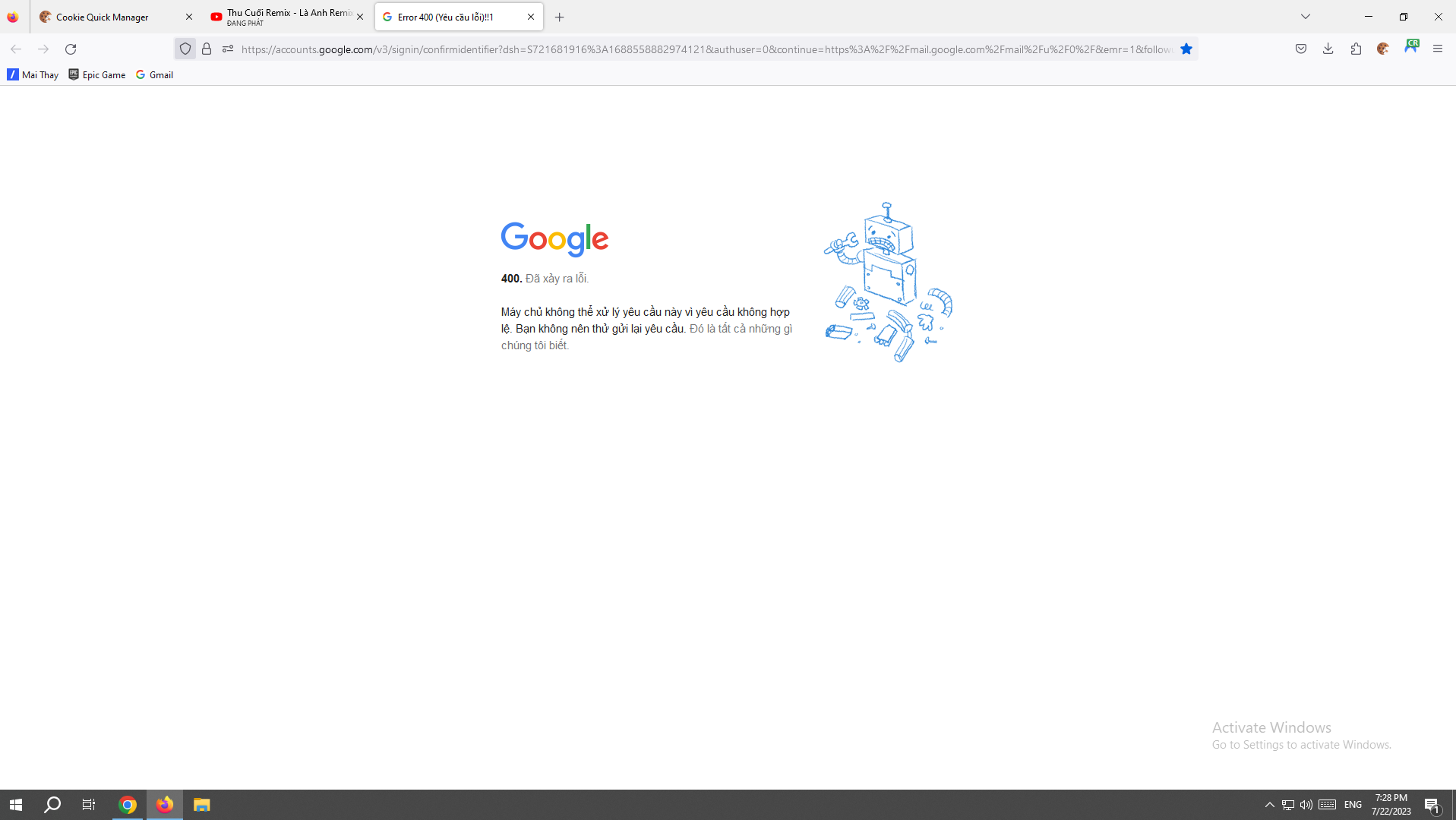
Task: Show site security lock information
Action: [207, 49]
